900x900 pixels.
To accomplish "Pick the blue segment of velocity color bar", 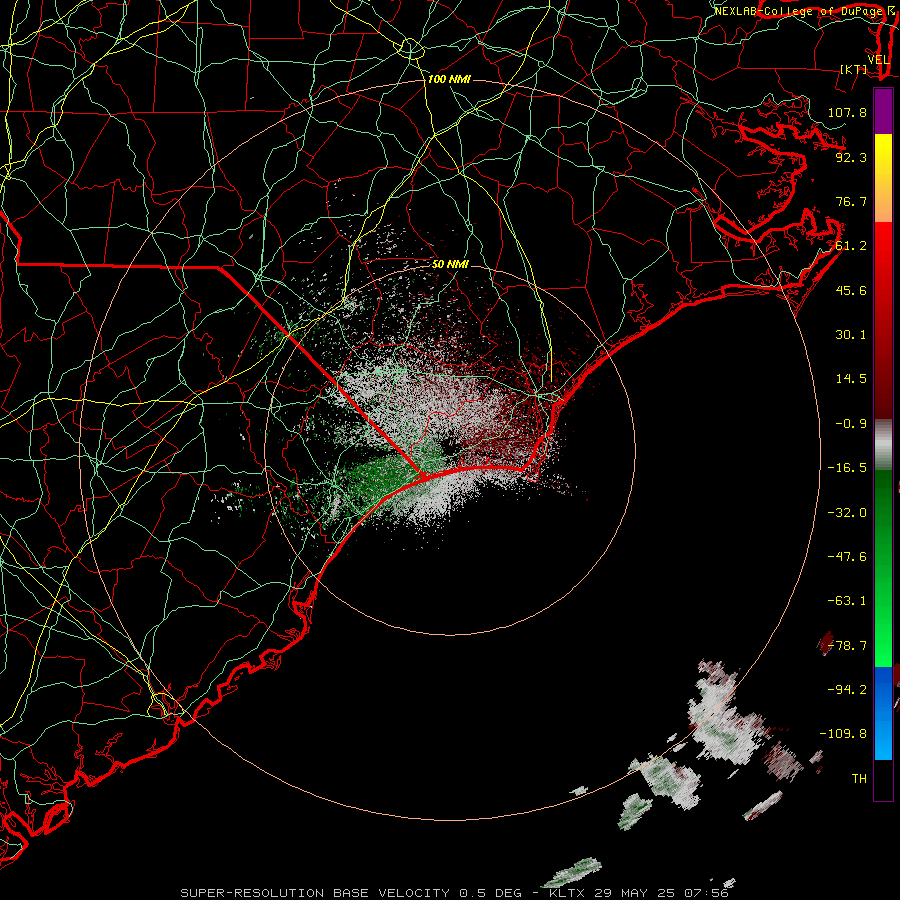I will pyautogui.click(x=883, y=713).
